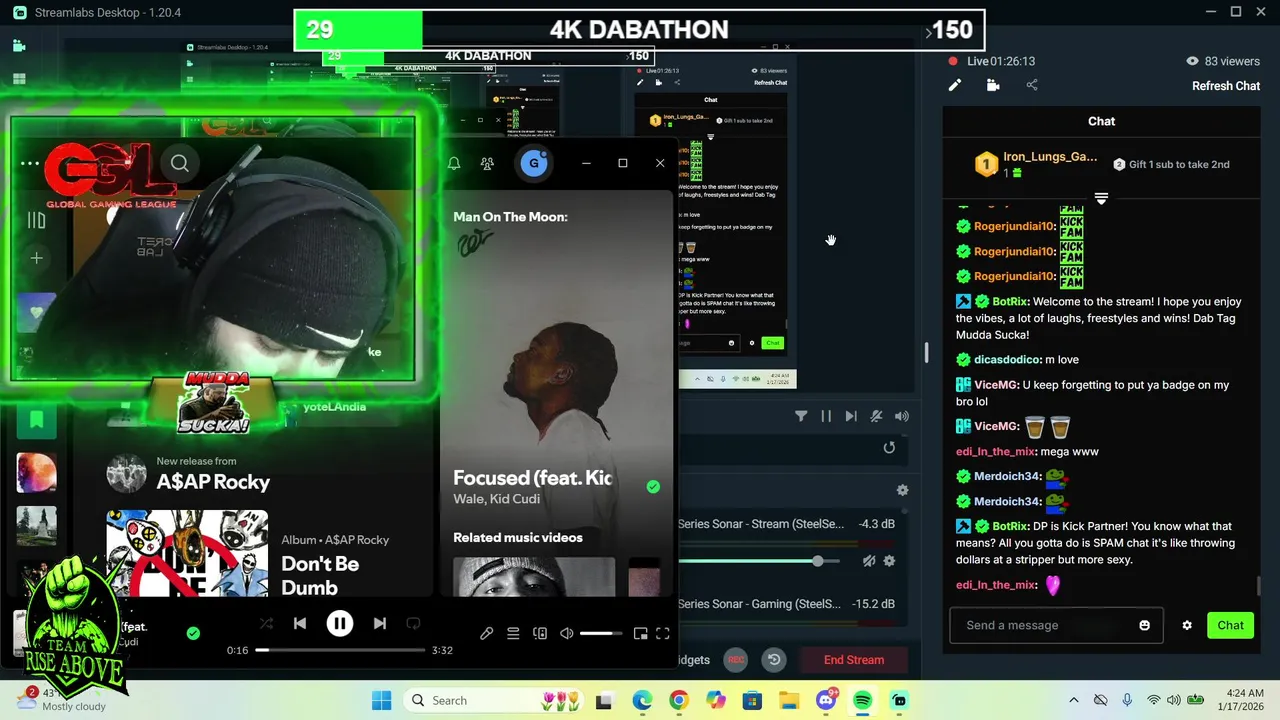
Task: Click the chat scrollbar
Action: (1259, 586)
